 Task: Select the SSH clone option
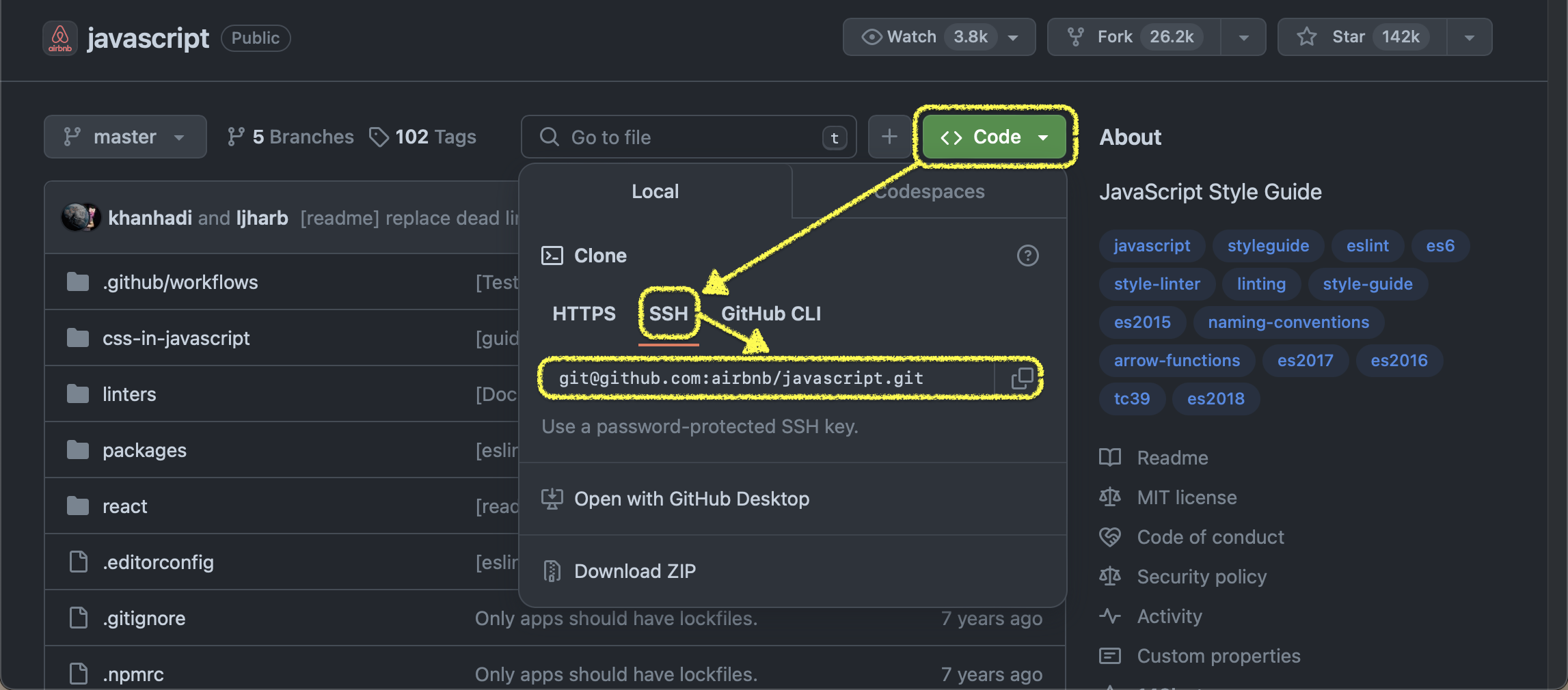point(668,314)
